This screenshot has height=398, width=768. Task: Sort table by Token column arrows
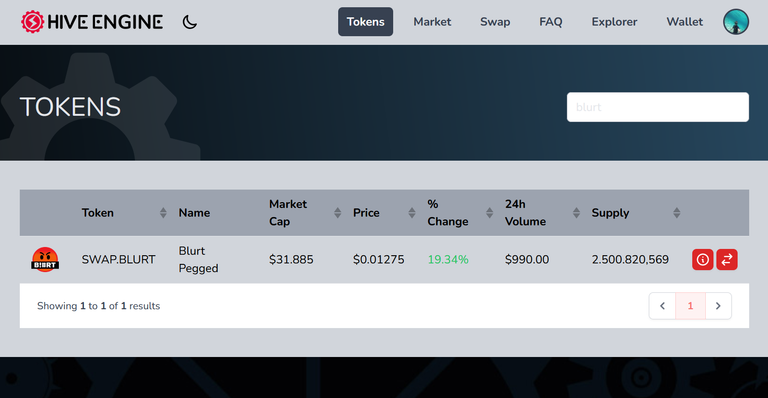163,213
